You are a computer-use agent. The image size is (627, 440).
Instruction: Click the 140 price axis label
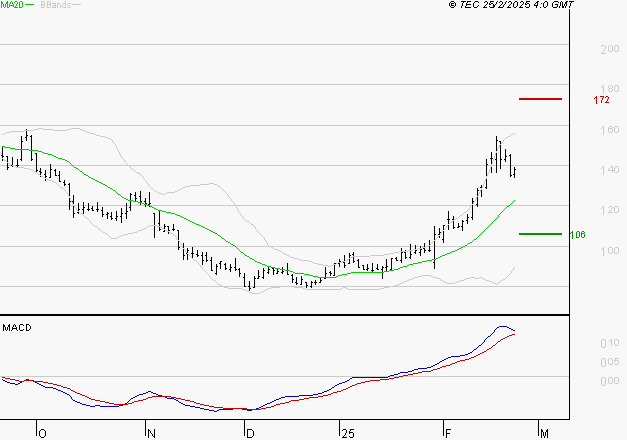click(610, 170)
